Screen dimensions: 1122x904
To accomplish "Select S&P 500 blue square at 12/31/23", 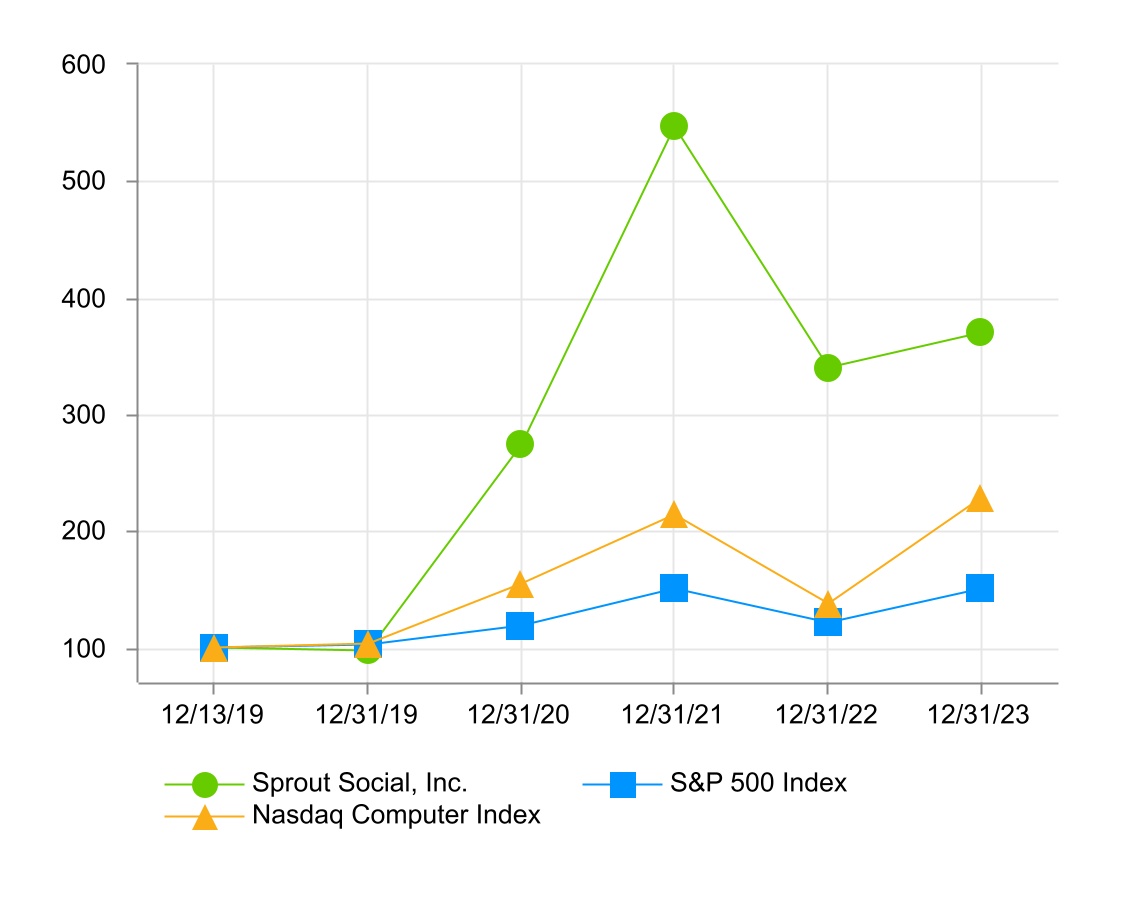I will 980,588.
